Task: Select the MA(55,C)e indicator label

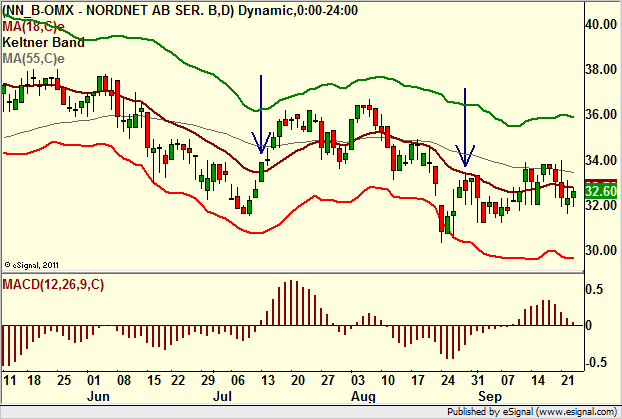Action: pyautogui.click(x=33, y=59)
